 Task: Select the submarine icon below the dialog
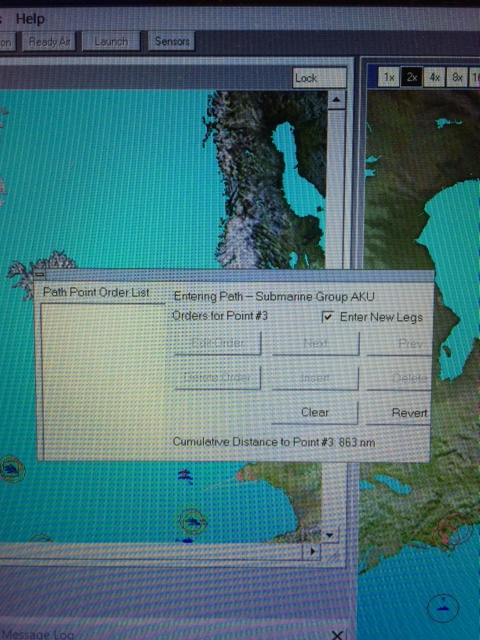click(x=185, y=475)
